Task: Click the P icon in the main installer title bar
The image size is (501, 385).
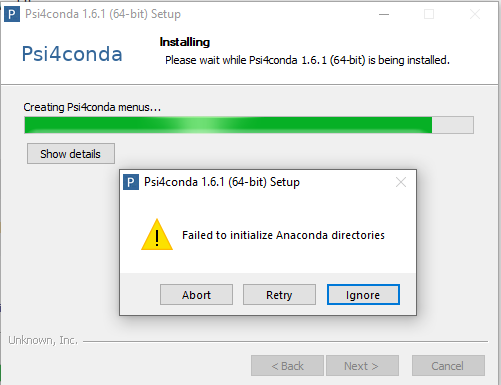Action: pyautogui.click(x=12, y=14)
